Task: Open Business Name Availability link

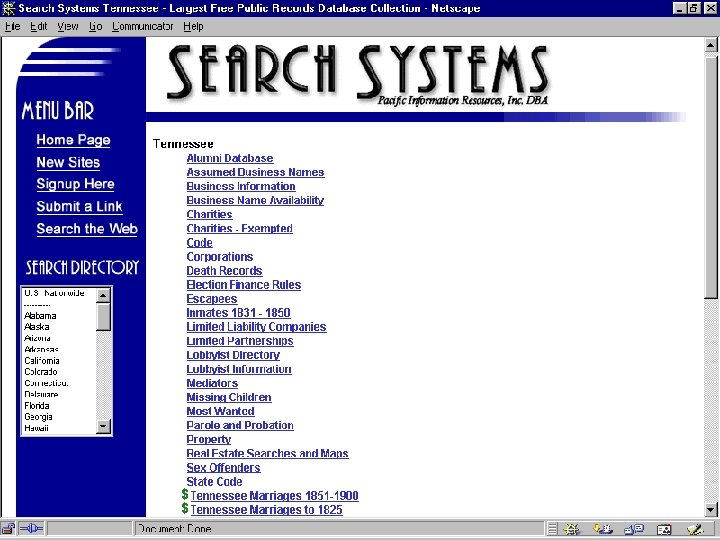Action: point(255,200)
